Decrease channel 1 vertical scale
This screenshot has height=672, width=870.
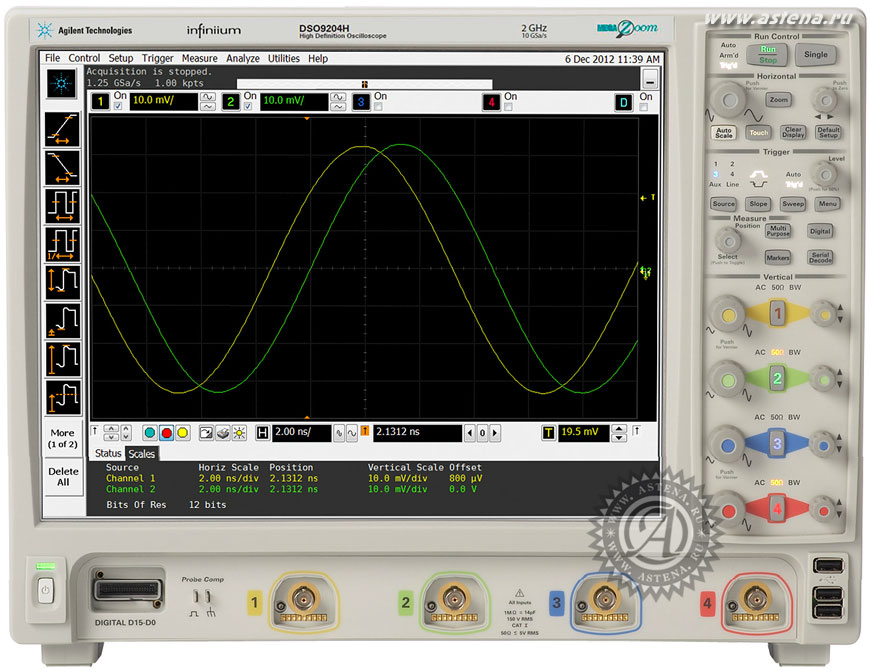[x=208, y=107]
